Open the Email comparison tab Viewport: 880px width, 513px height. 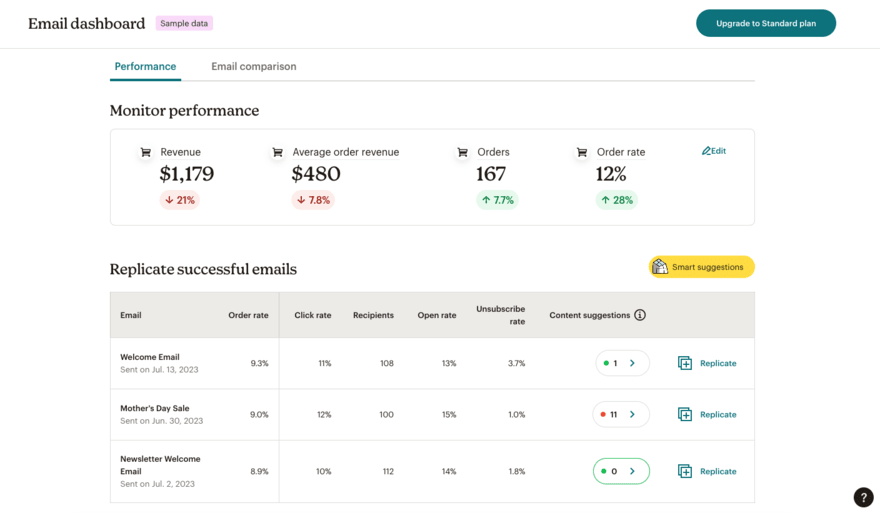pyautogui.click(x=253, y=66)
